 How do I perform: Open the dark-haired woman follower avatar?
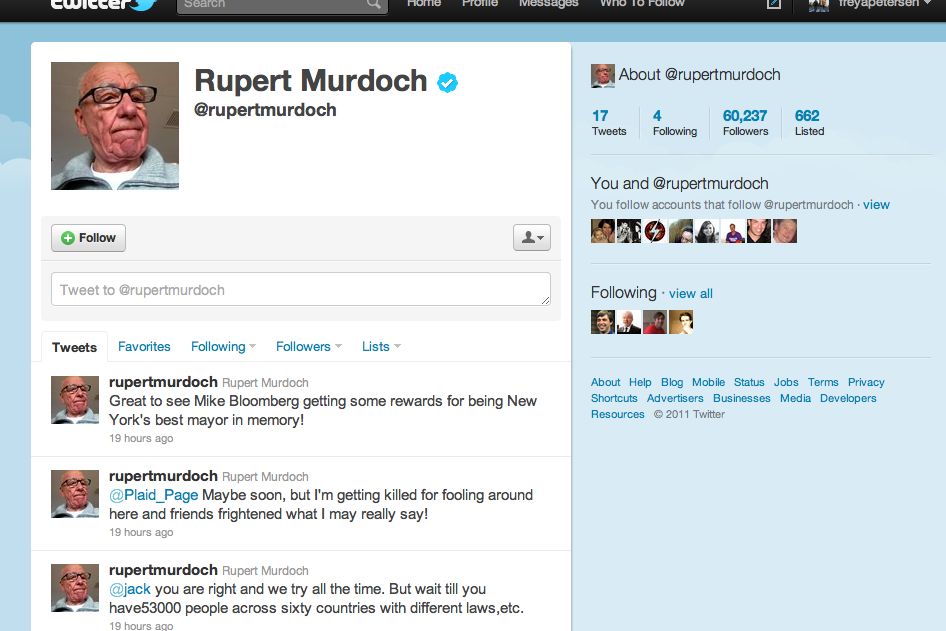(x=706, y=231)
